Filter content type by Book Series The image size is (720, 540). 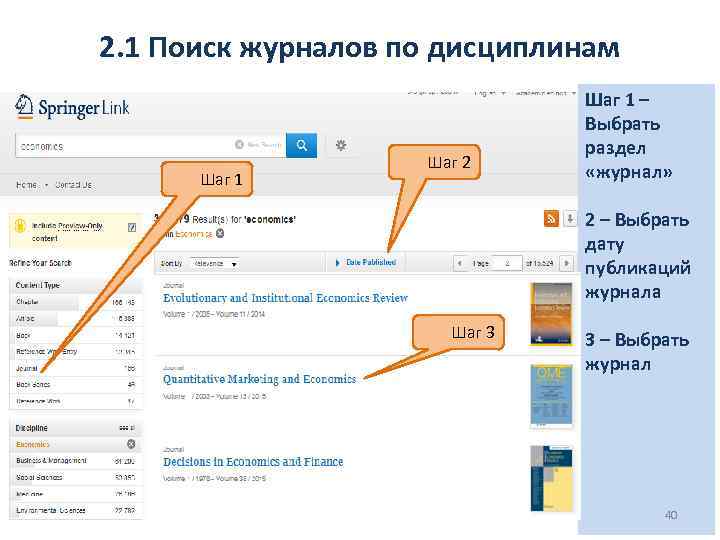(75, 385)
